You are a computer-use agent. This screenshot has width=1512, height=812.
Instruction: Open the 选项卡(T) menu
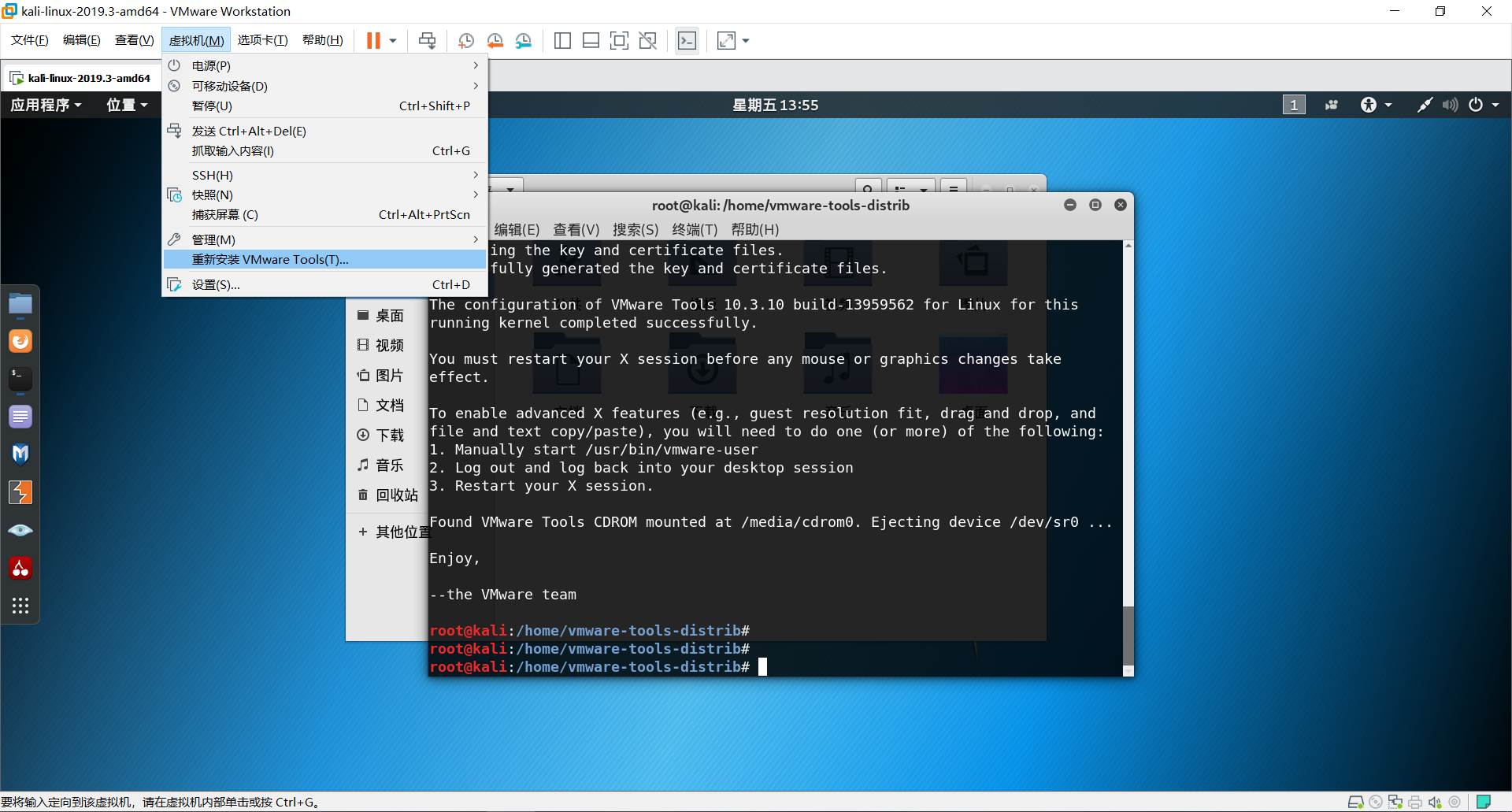point(262,40)
